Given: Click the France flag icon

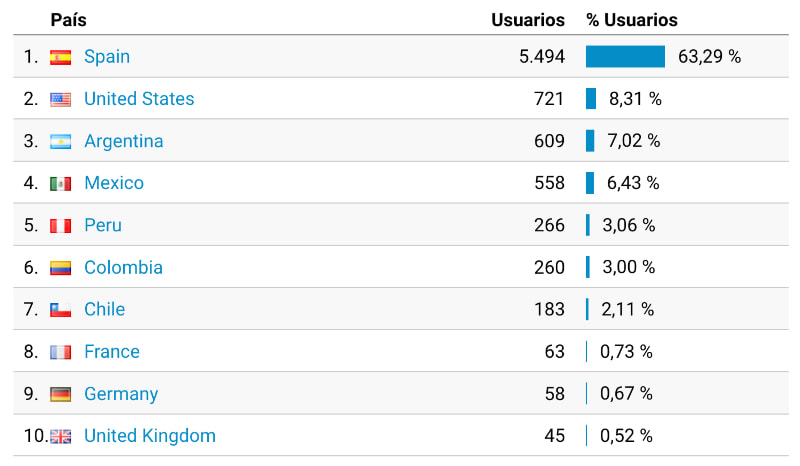Looking at the screenshot, I should point(60,352).
